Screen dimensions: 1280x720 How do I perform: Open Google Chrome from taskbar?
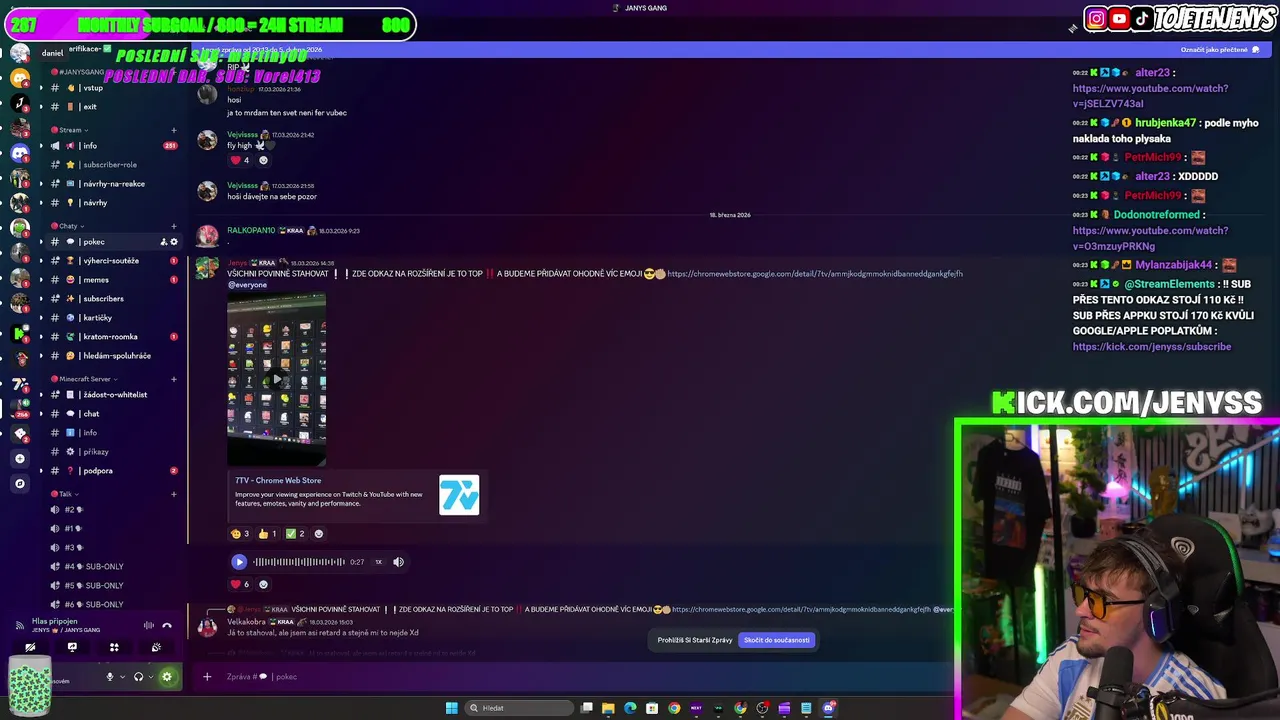(x=674, y=708)
